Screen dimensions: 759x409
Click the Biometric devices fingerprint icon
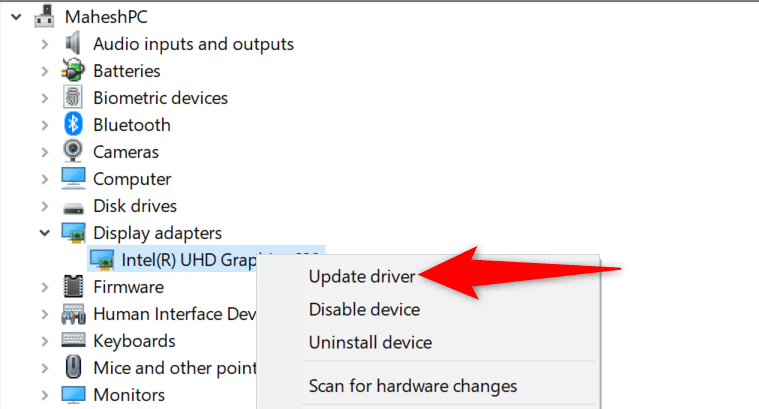73,98
